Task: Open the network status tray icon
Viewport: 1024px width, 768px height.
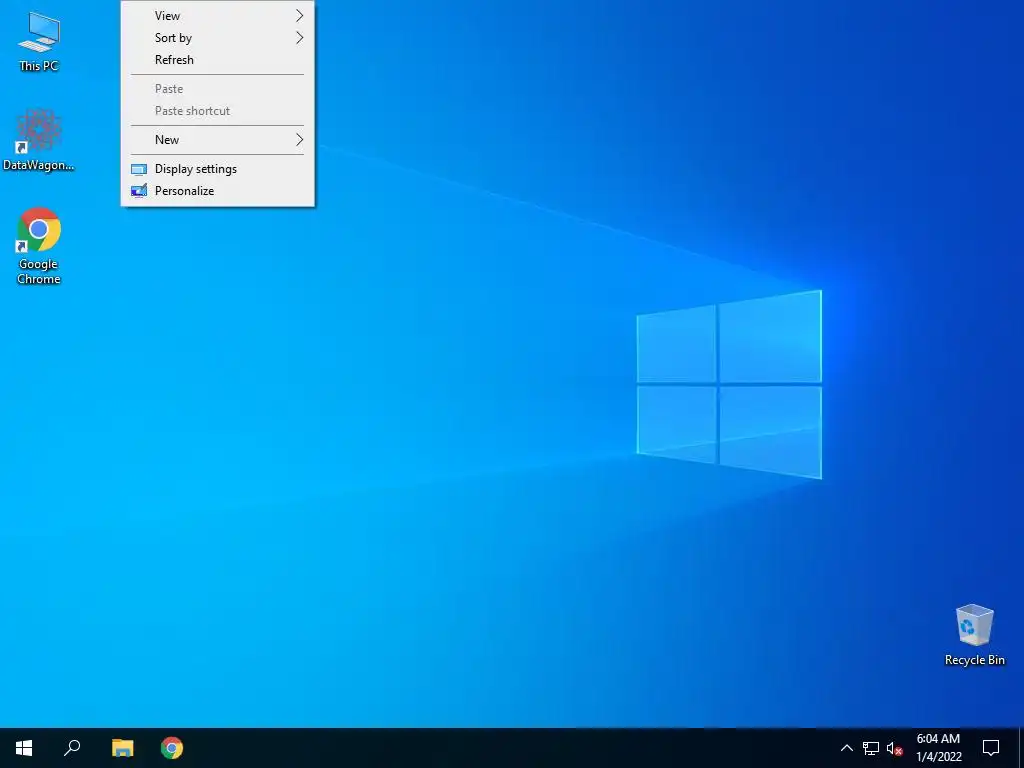Action: [871, 748]
